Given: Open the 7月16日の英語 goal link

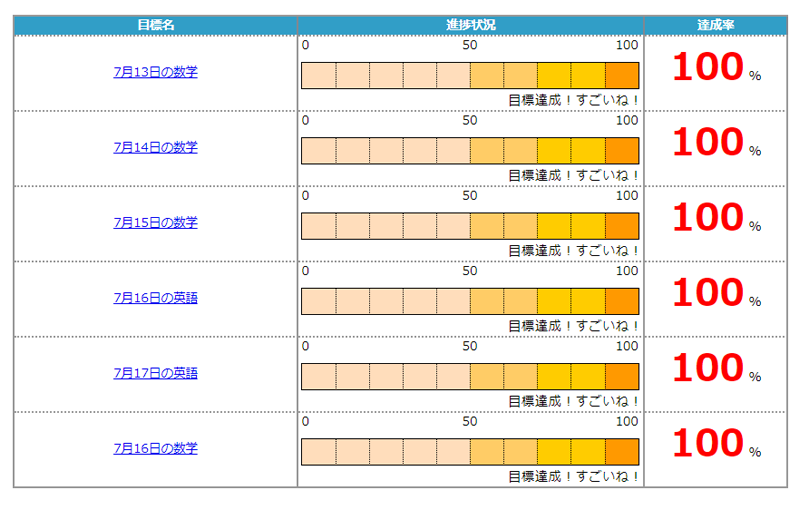Looking at the screenshot, I should (155, 297).
